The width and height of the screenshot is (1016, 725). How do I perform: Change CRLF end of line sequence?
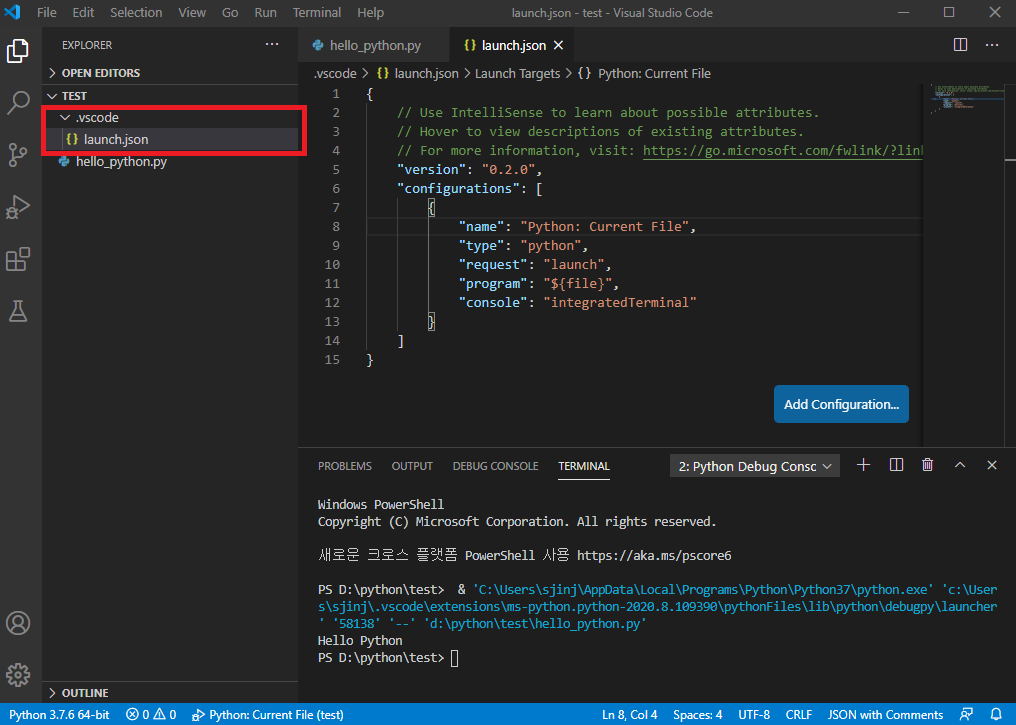798,714
